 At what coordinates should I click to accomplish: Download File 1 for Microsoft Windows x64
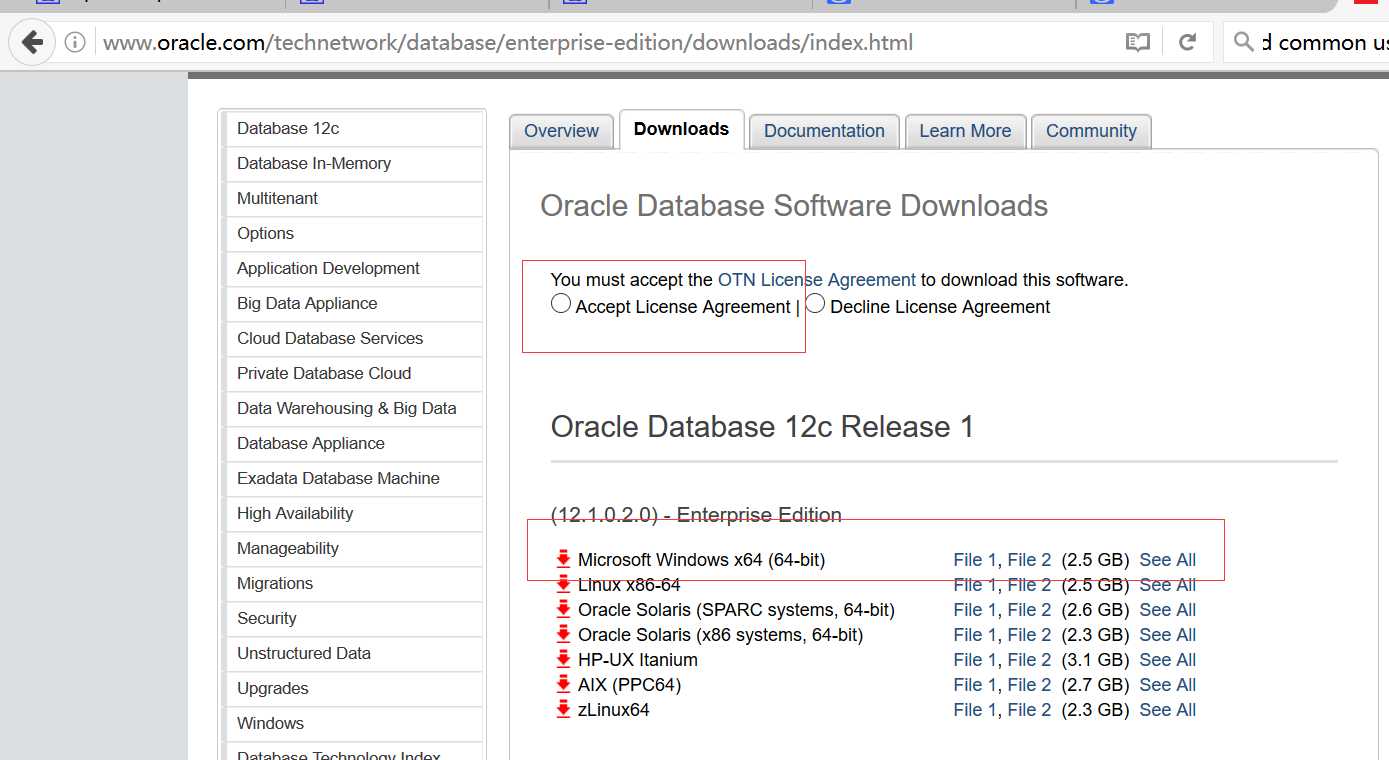[x=975, y=560]
